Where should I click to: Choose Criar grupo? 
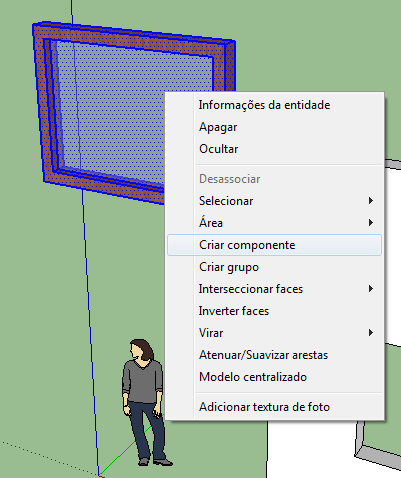274,267
